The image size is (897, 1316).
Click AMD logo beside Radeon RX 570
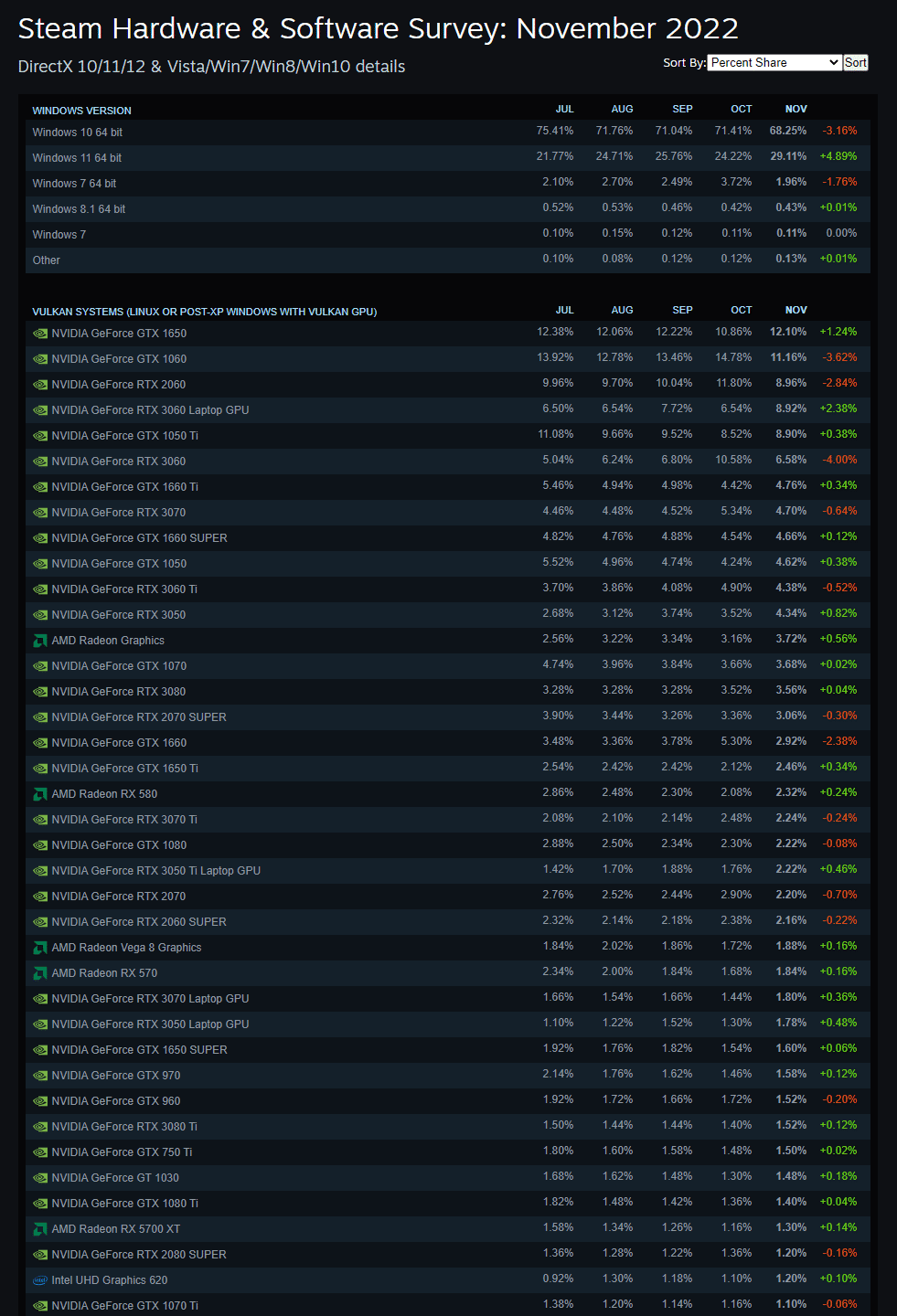[x=40, y=973]
